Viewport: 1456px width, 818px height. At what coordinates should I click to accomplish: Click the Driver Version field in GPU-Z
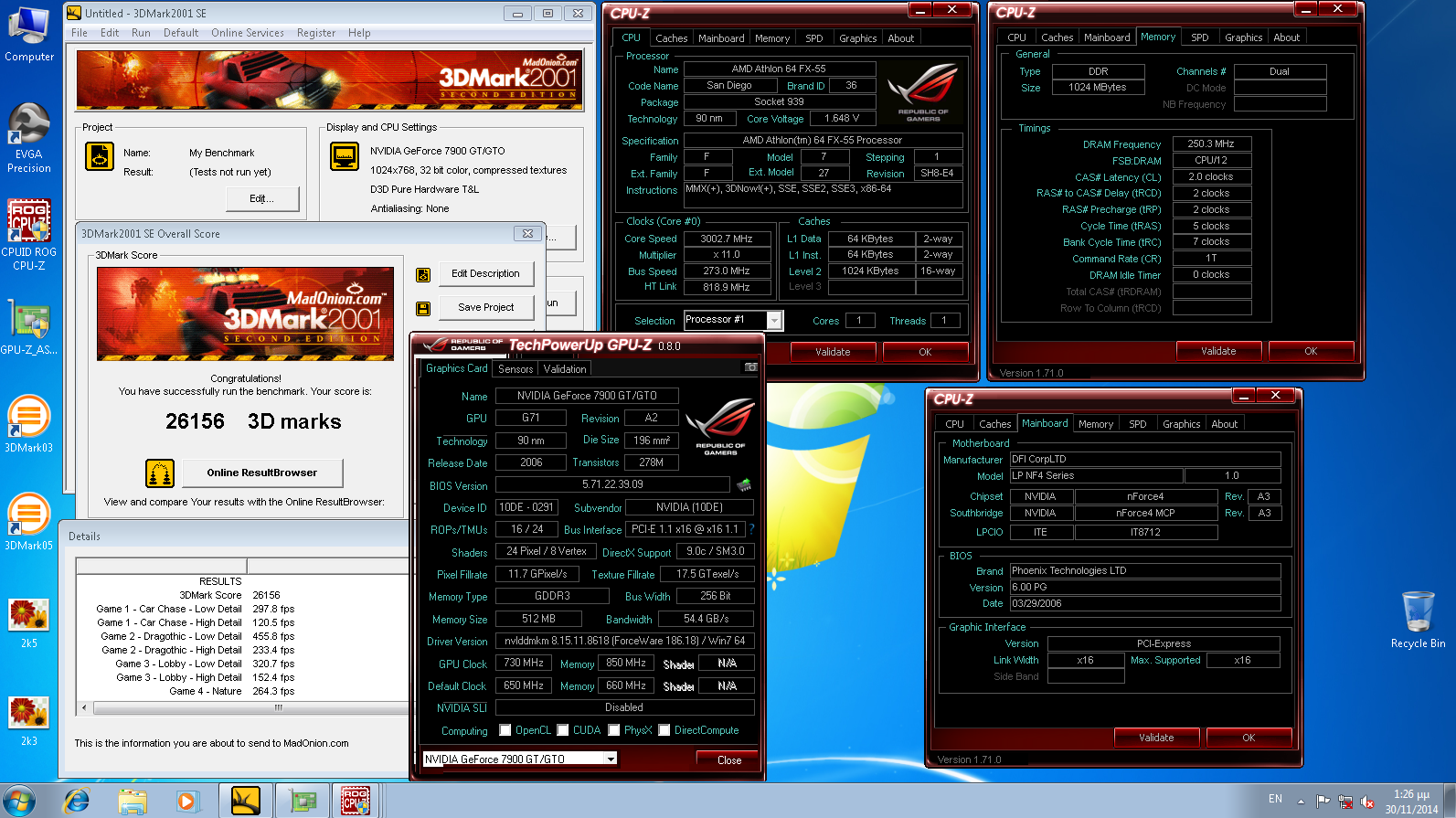[624, 641]
